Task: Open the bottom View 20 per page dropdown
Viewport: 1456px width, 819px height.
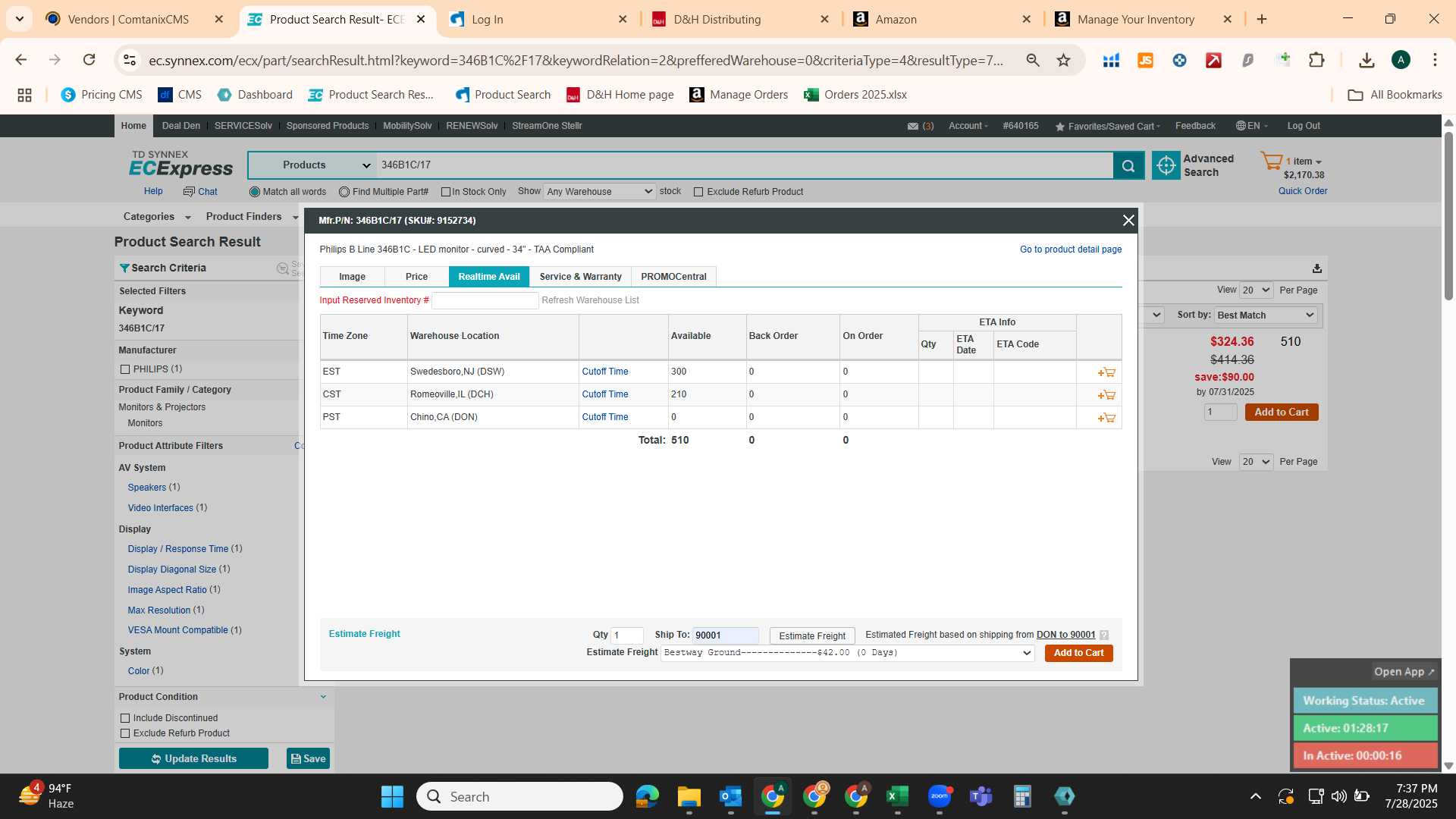Action: click(1256, 462)
